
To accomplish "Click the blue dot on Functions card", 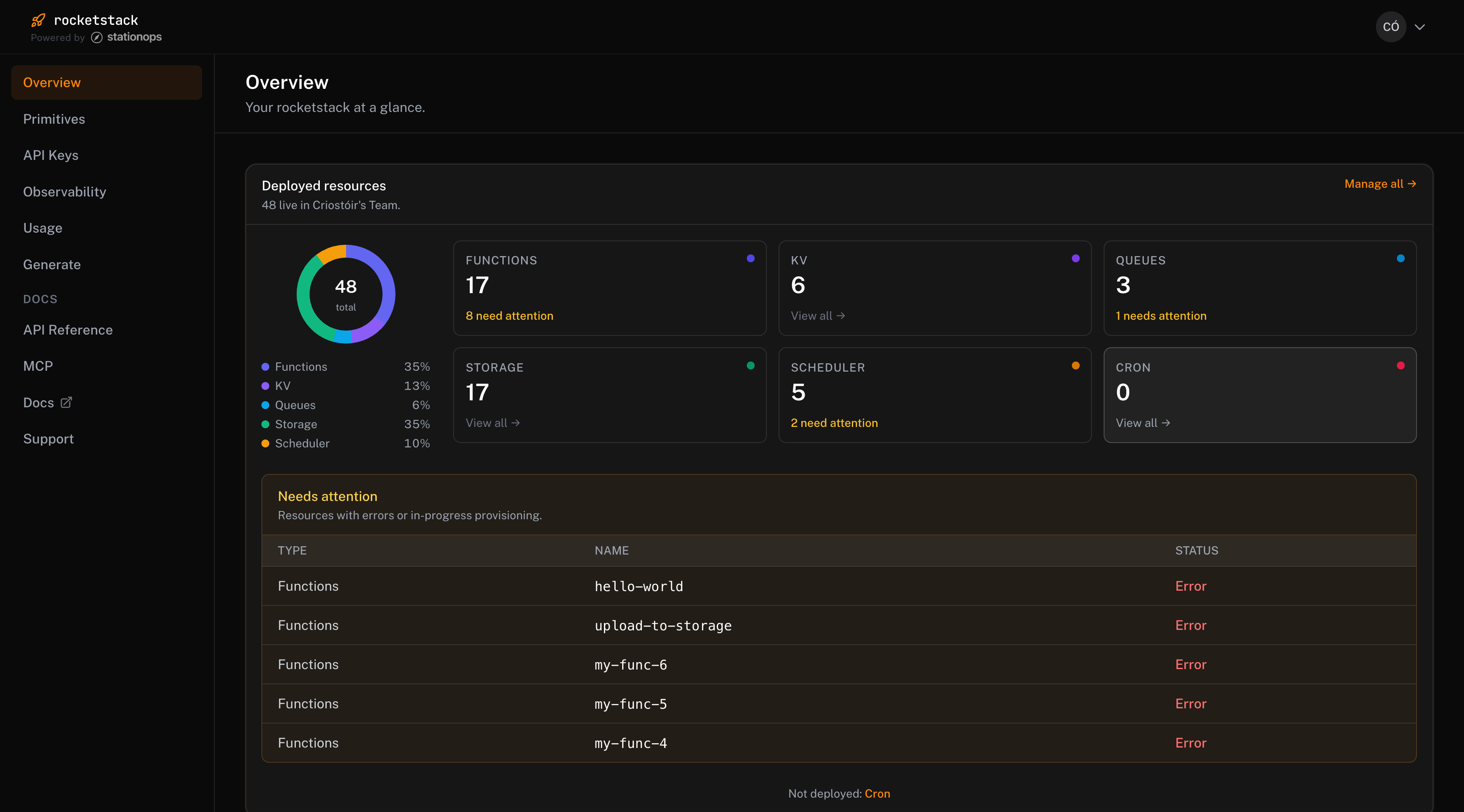I will click(x=750, y=259).
